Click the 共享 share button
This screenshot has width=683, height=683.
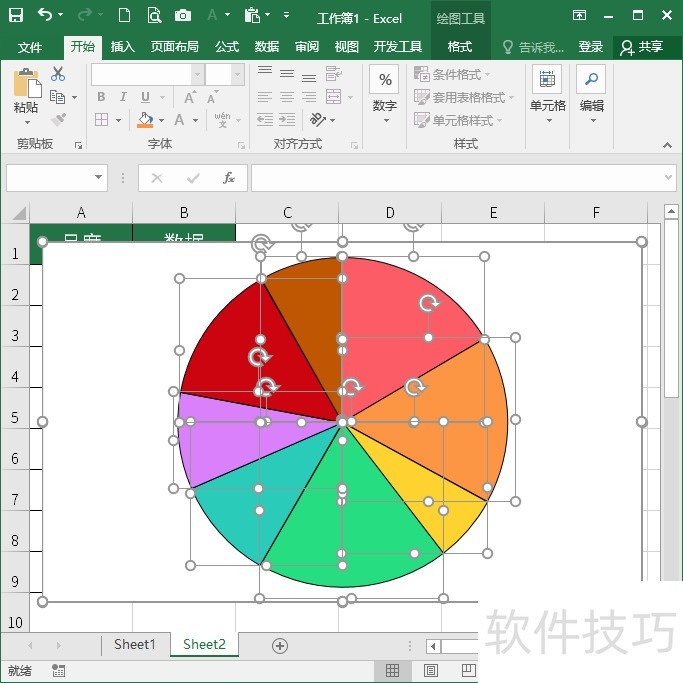click(642, 47)
